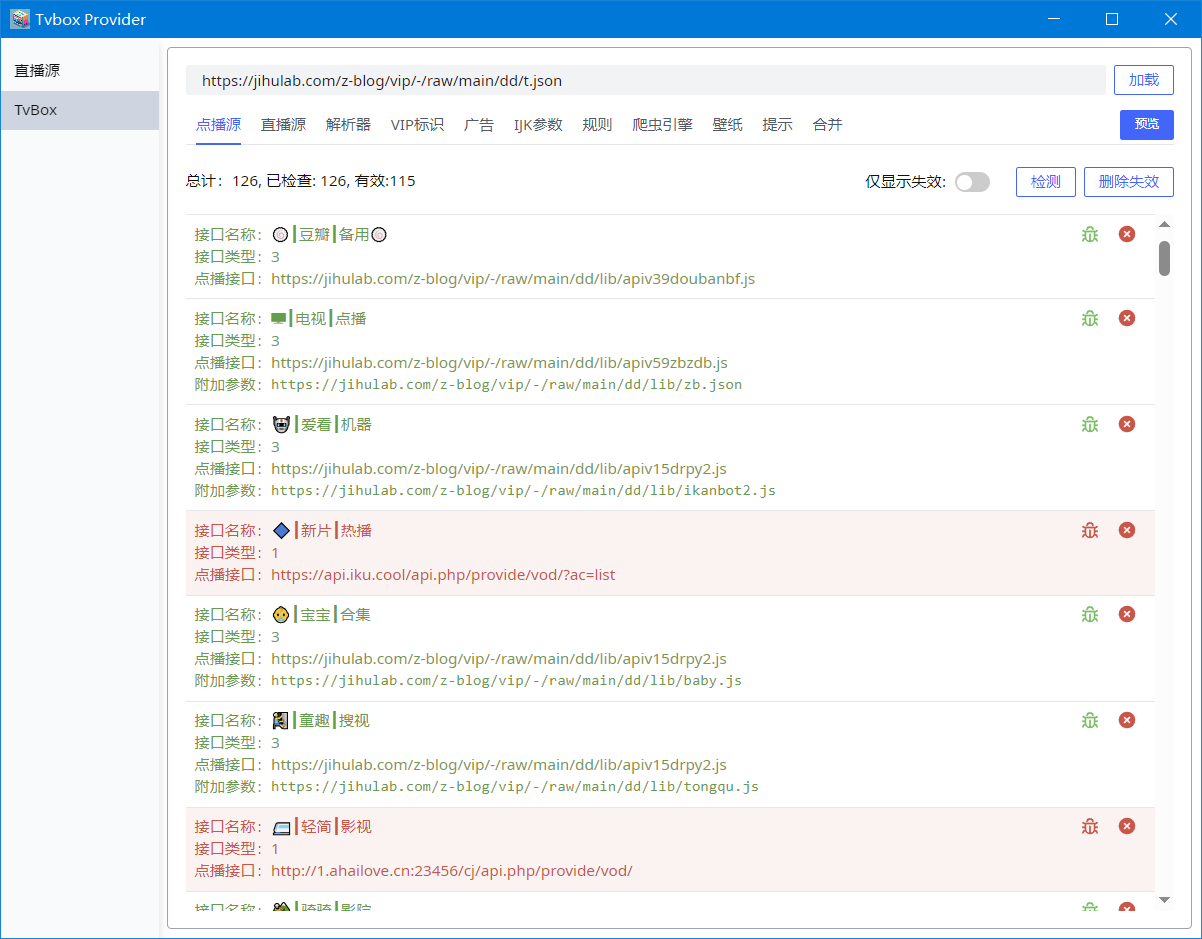The image size is (1202, 939).
Task: Click the apiv39doubanbf.js interface URL
Action: click(513, 279)
